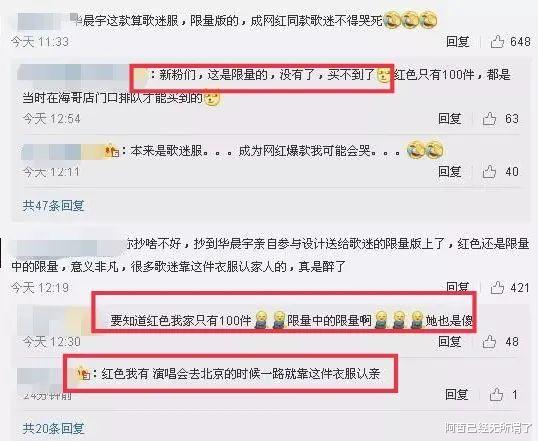This screenshot has width=538, height=441.
Task: Click the badge icon before 红色我有
Action: pos(83,373)
